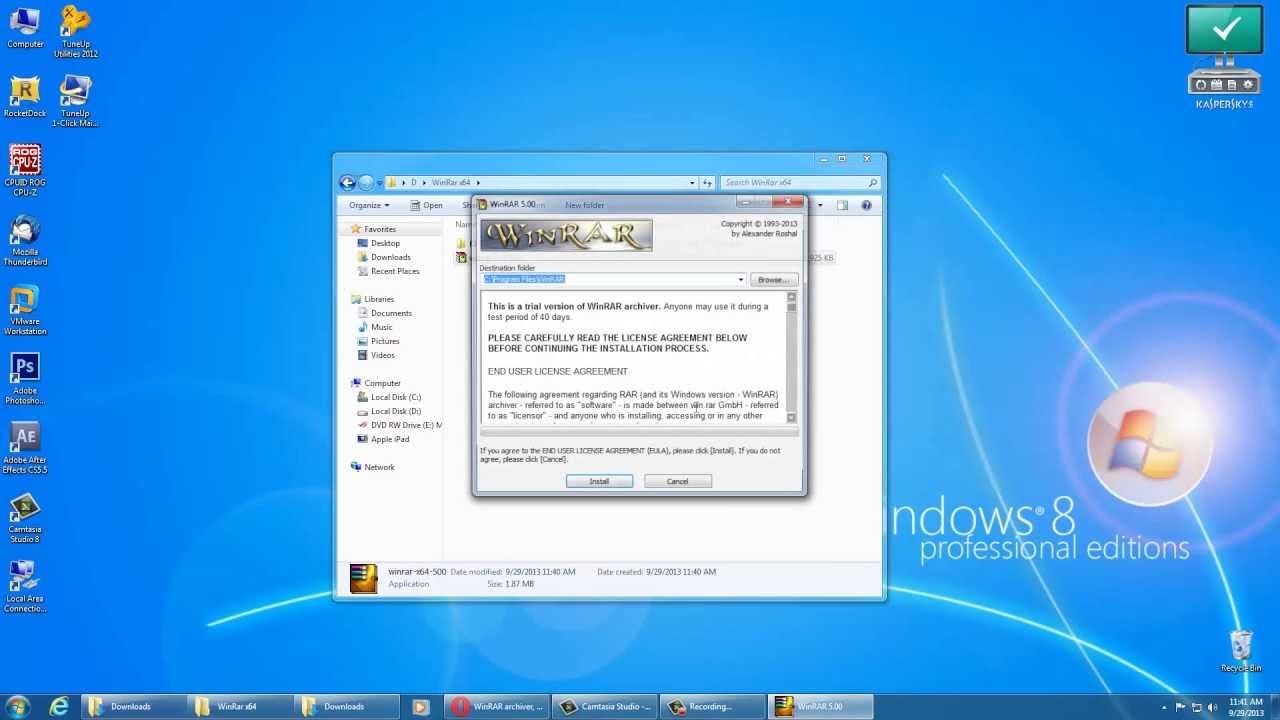This screenshot has height=720, width=1280.
Task: Toggle the Explorer preview pane icon
Action: pos(842,205)
